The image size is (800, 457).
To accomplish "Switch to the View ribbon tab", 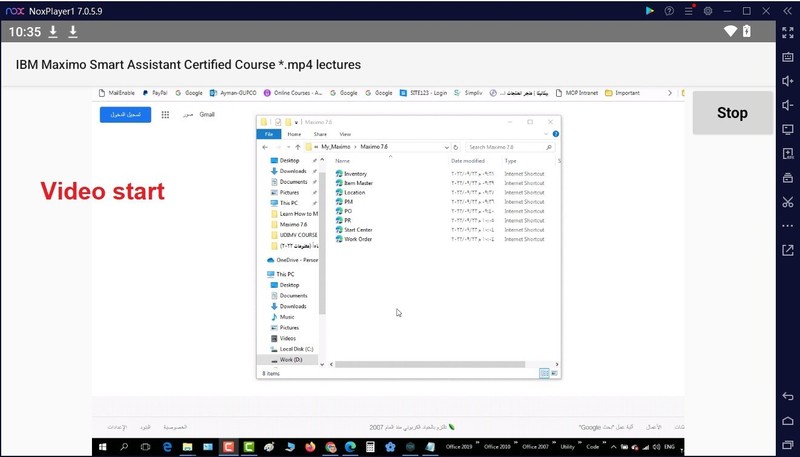I will tap(345, 134).
